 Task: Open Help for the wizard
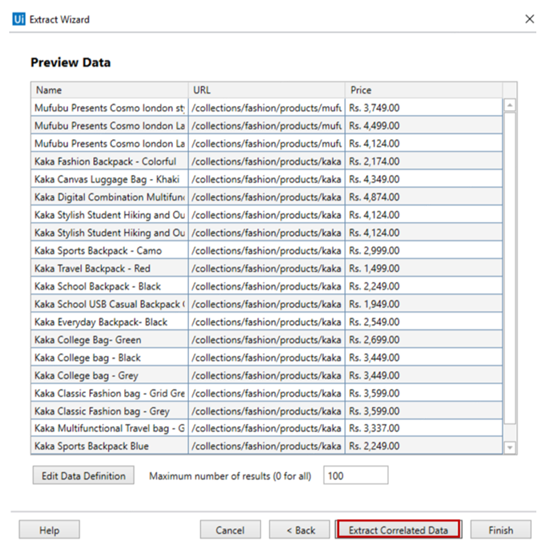[49, 530]
